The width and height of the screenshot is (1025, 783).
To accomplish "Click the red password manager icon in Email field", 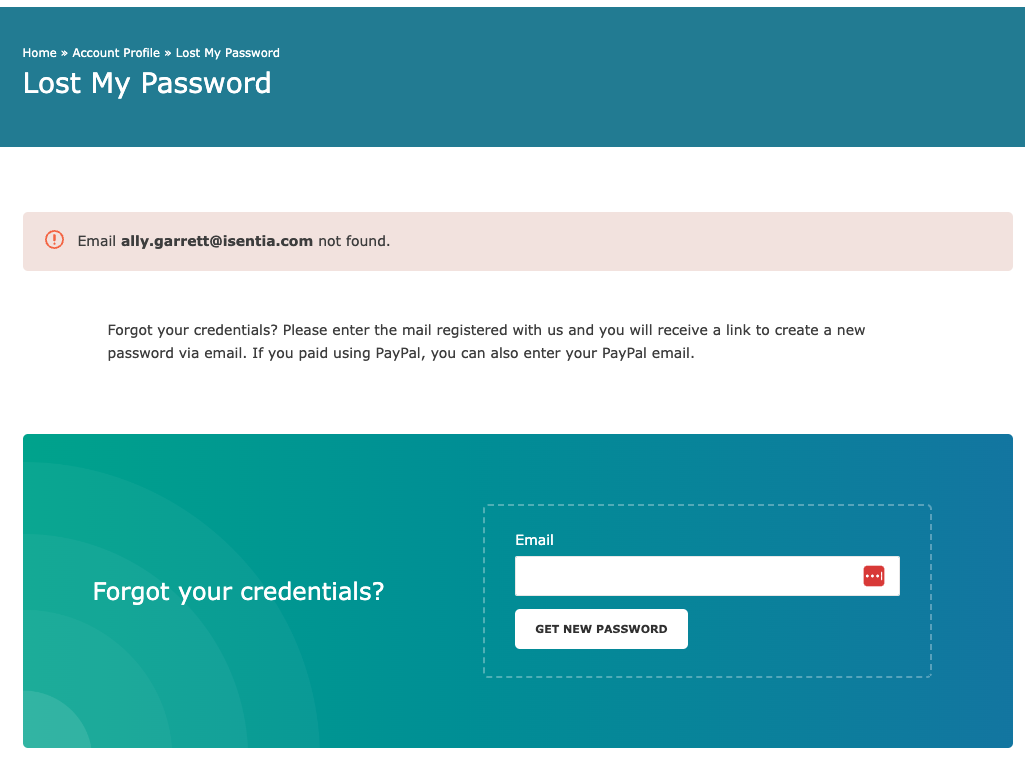I will coord(873,576).
